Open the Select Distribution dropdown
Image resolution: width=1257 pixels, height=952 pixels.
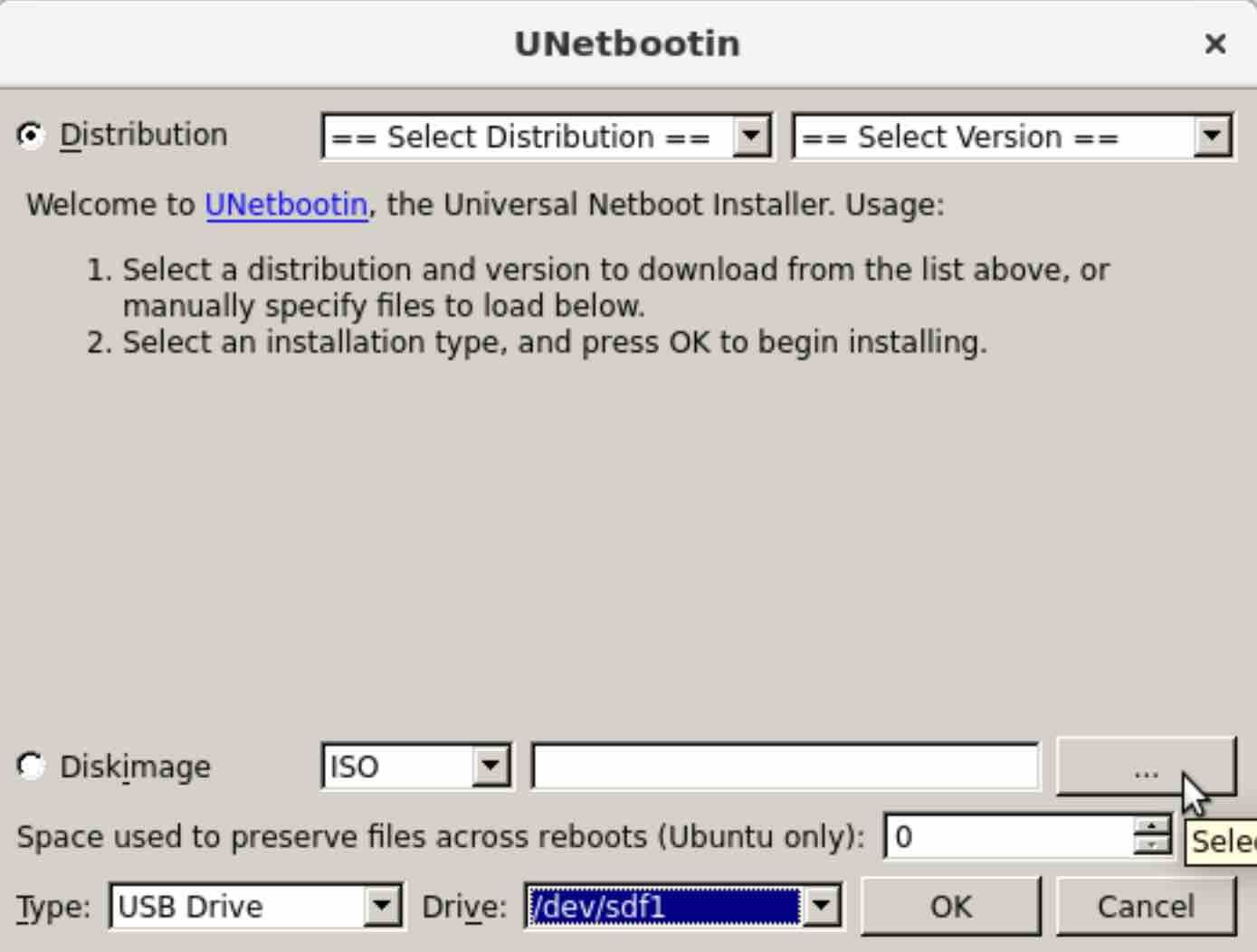[x=547, y=137]
